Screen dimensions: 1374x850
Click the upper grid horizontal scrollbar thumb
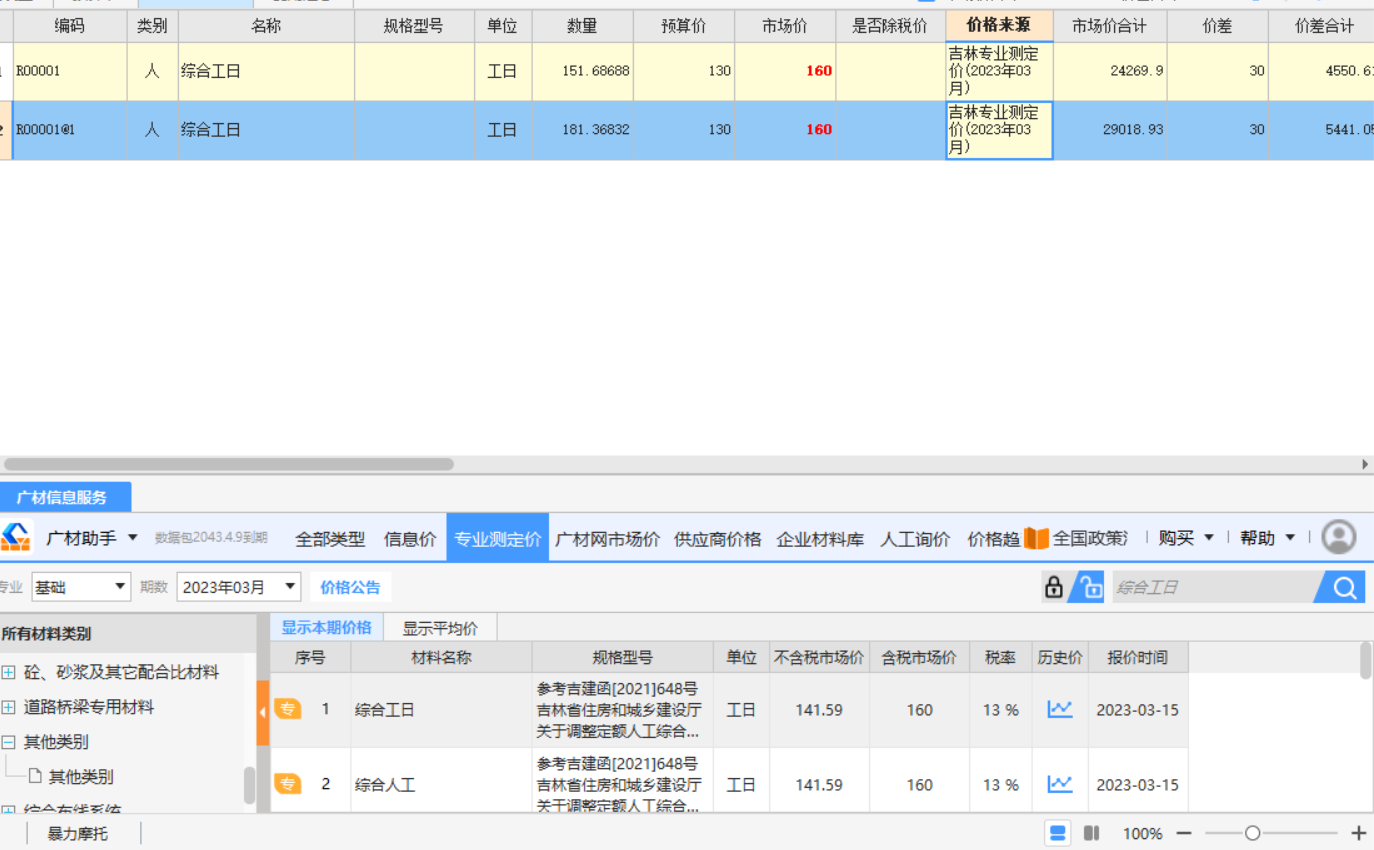(228, 464)
